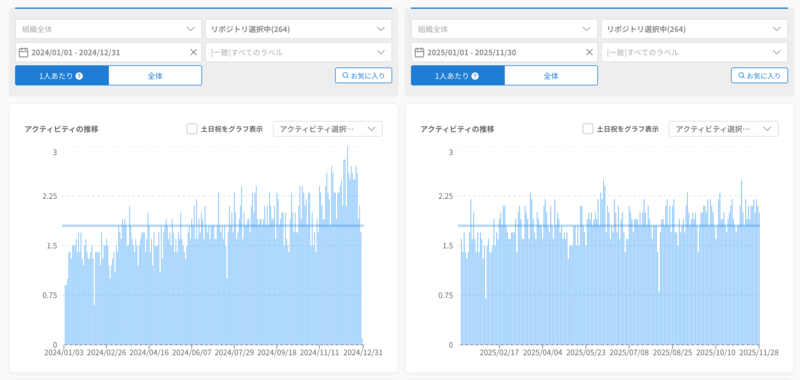Click アクティビティの推移 title on the 2025 chart

(458, 129)
